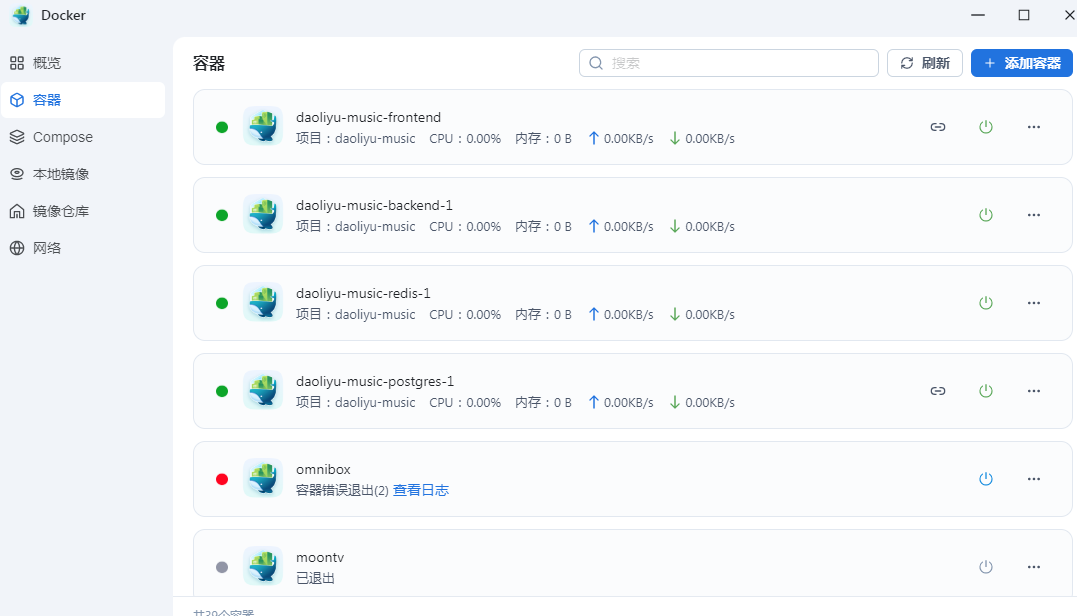The width and height of the screenshot is (1077, 616).
Task: Open more options for omnibox
Action: point(1034,479)
